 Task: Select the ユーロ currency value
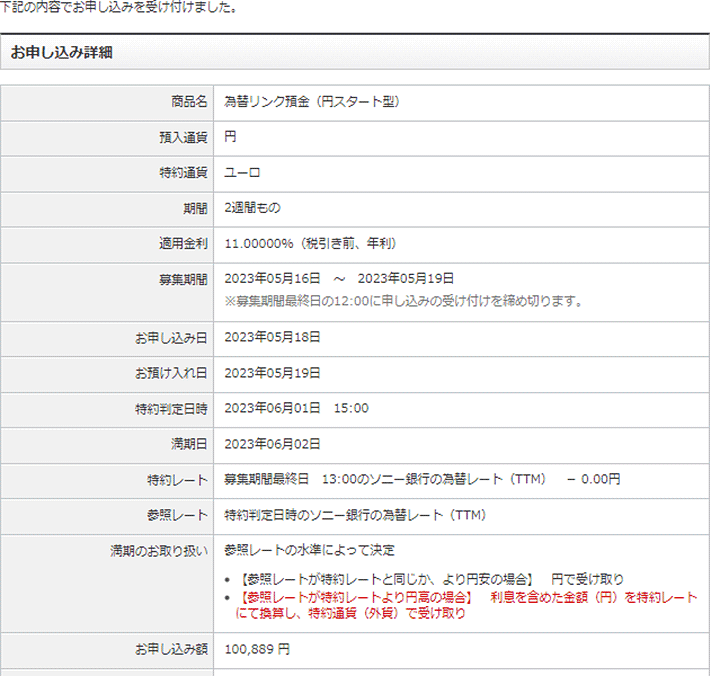point(242,173)
